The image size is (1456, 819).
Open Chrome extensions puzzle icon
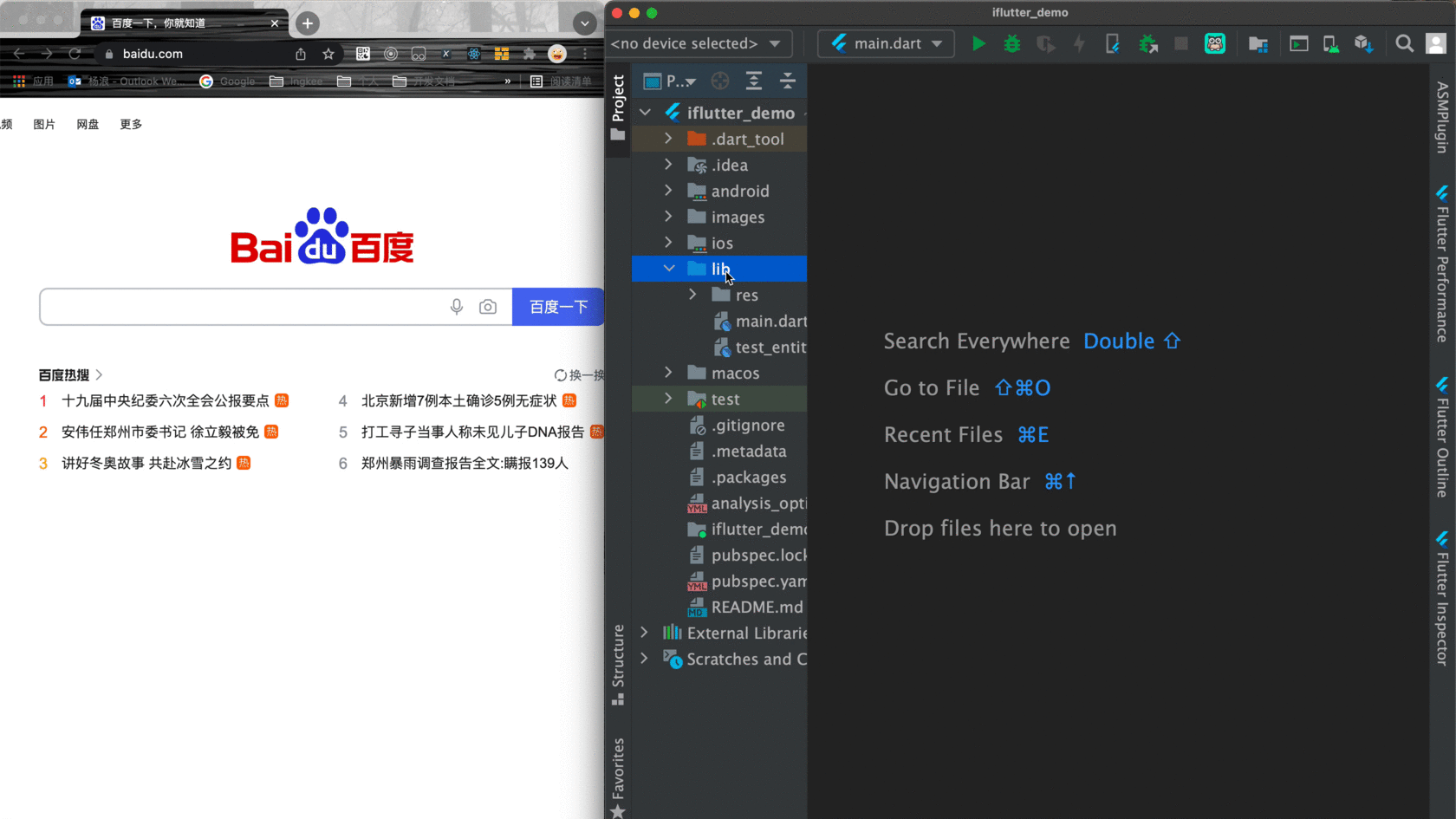530,54
